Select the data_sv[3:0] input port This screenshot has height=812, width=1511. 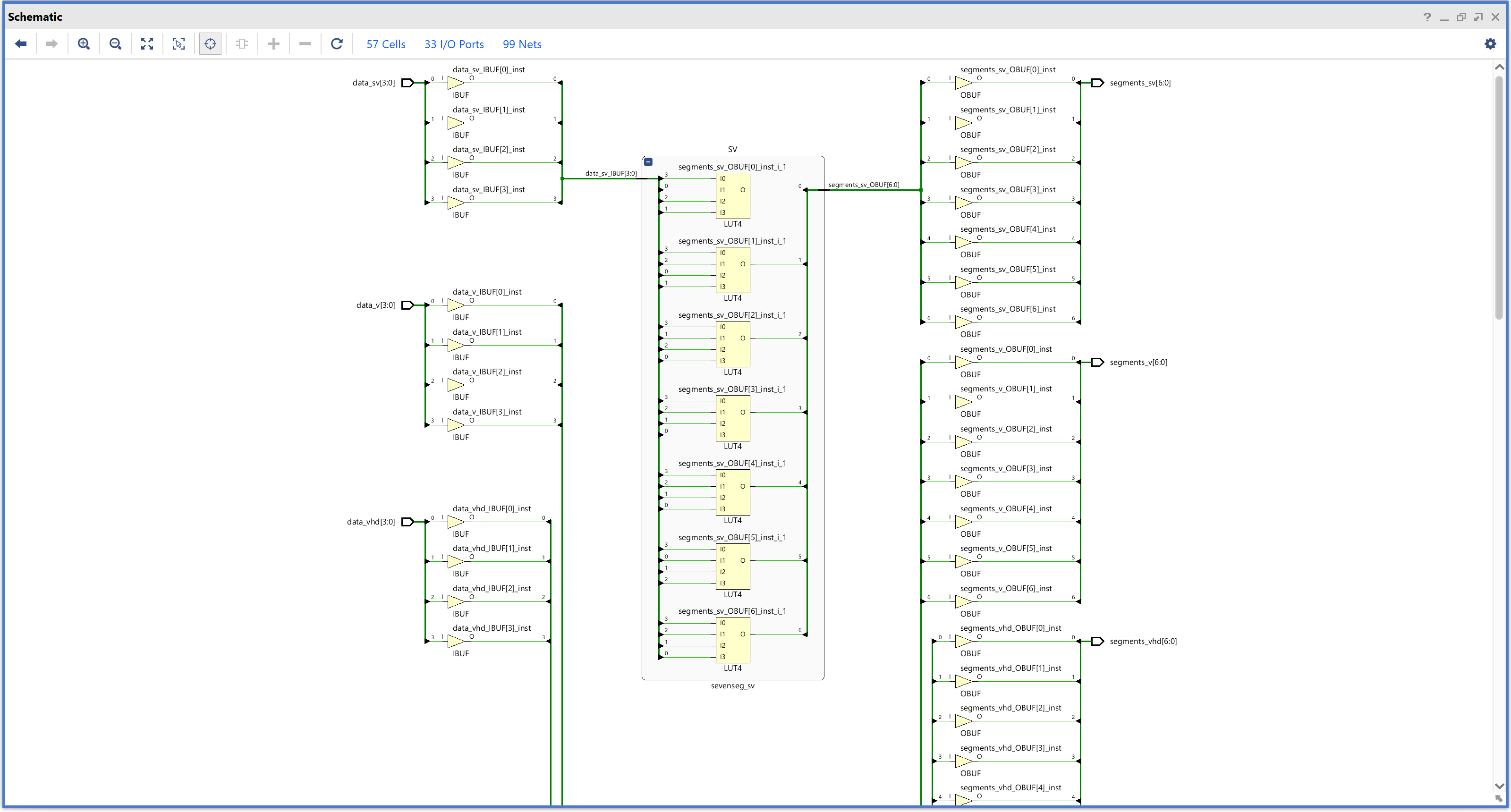(x=407, y=83)
